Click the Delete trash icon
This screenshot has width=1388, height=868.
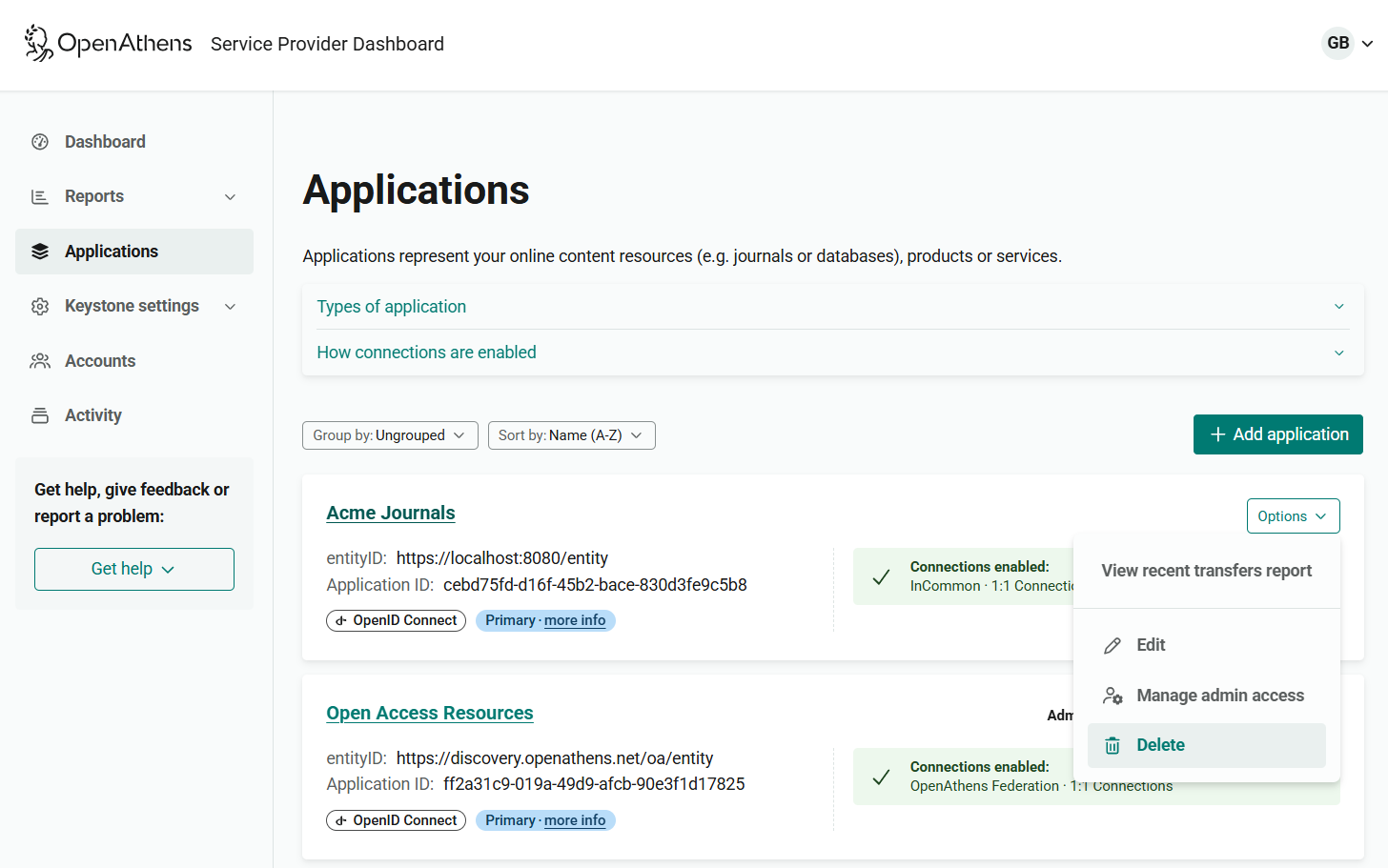(1112, 746)
